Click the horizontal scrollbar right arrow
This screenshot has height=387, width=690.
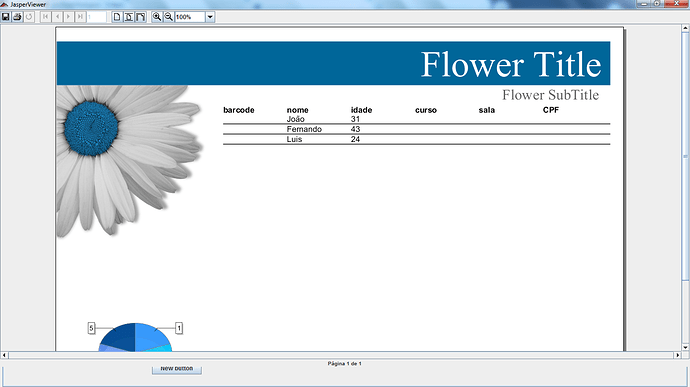coord(677,355)
